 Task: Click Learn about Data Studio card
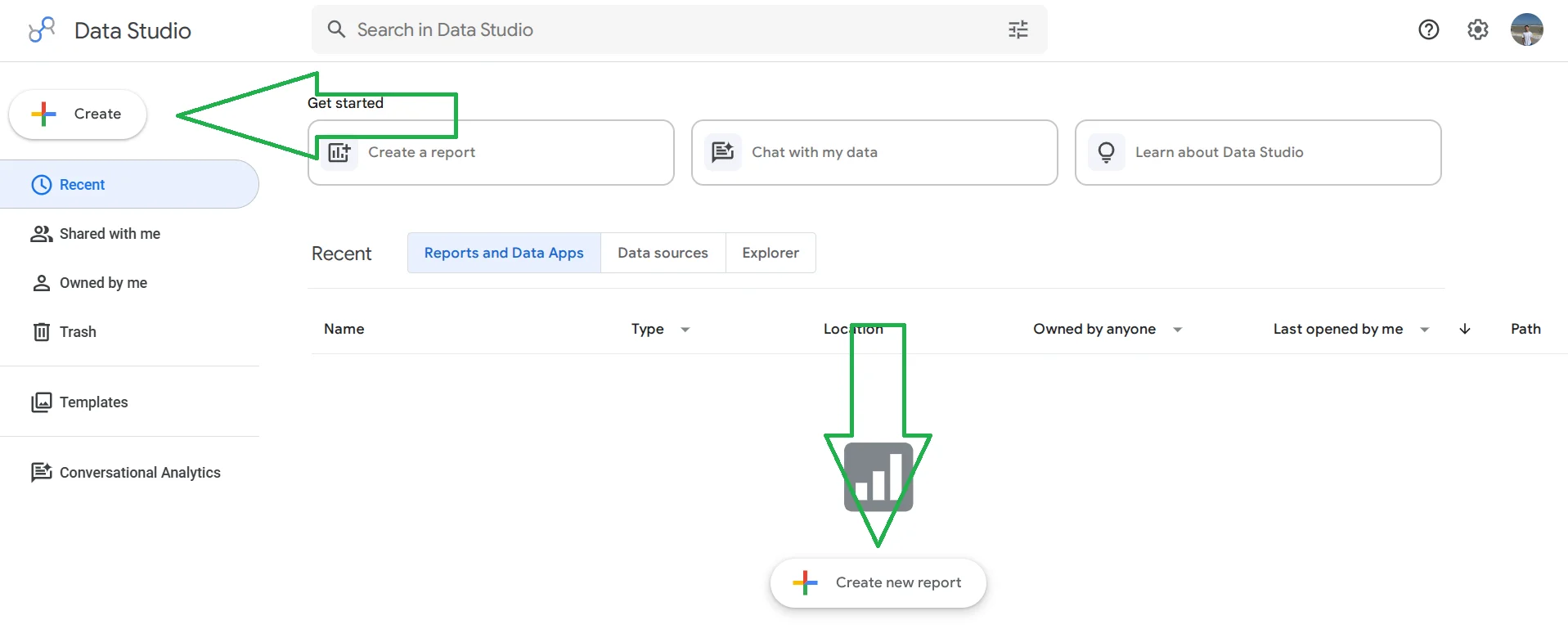(1258, 153)
